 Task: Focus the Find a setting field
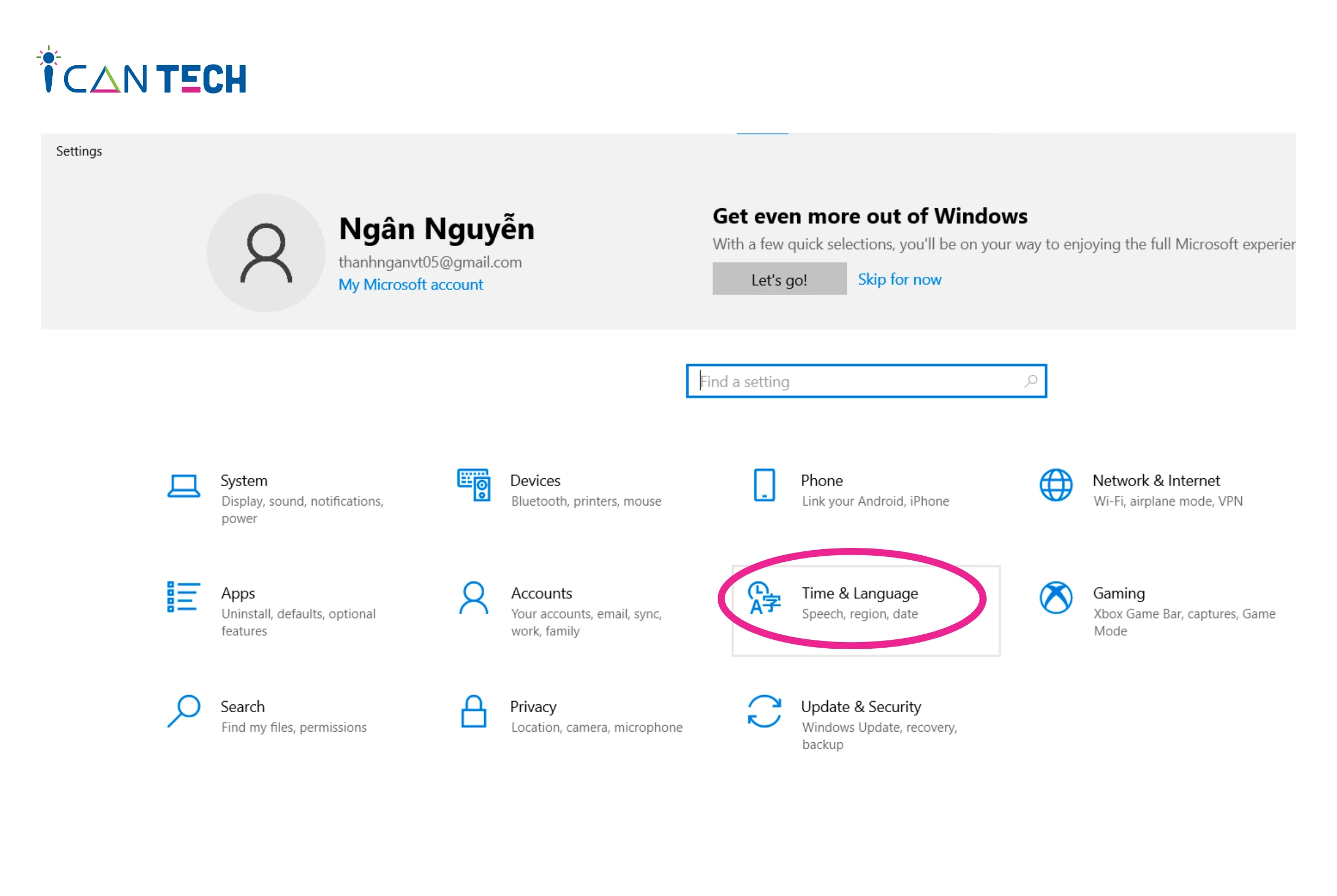tap(866, 381)
